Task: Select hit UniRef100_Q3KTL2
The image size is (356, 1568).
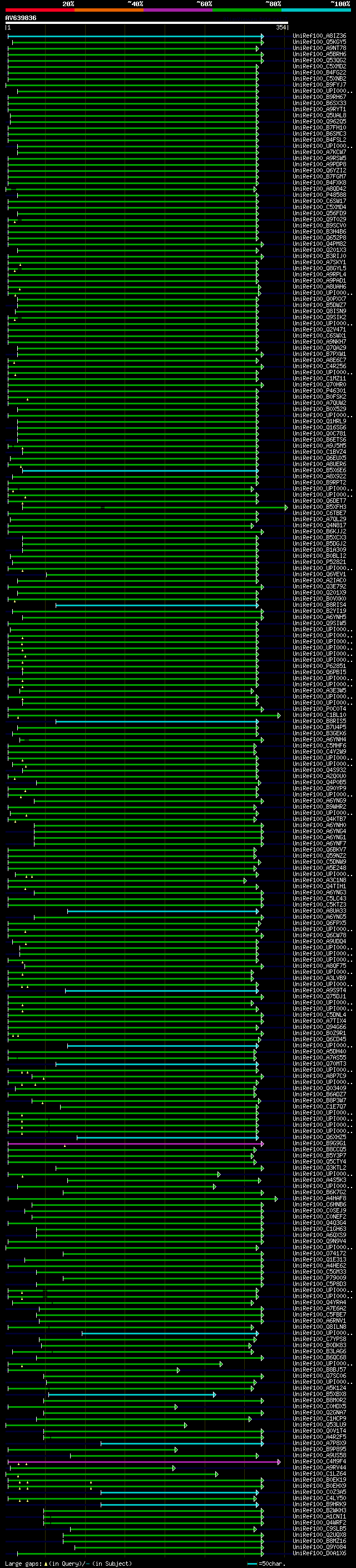Action: [319, 1168]
